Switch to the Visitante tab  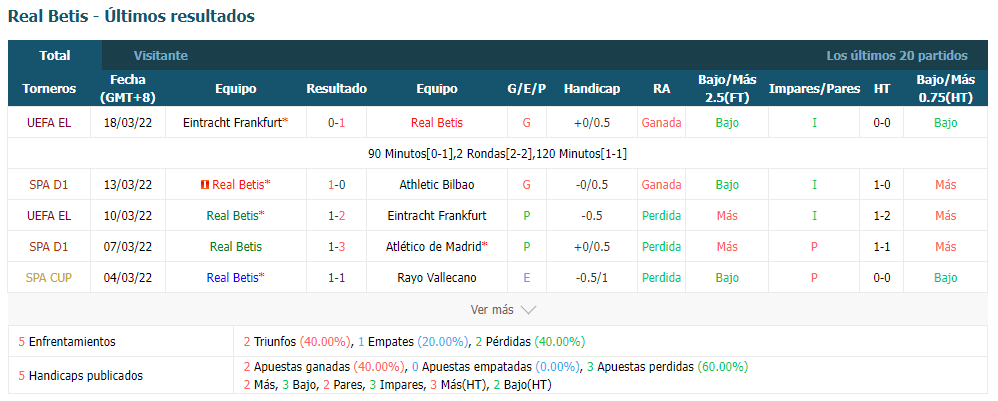(x=160, y=55)
